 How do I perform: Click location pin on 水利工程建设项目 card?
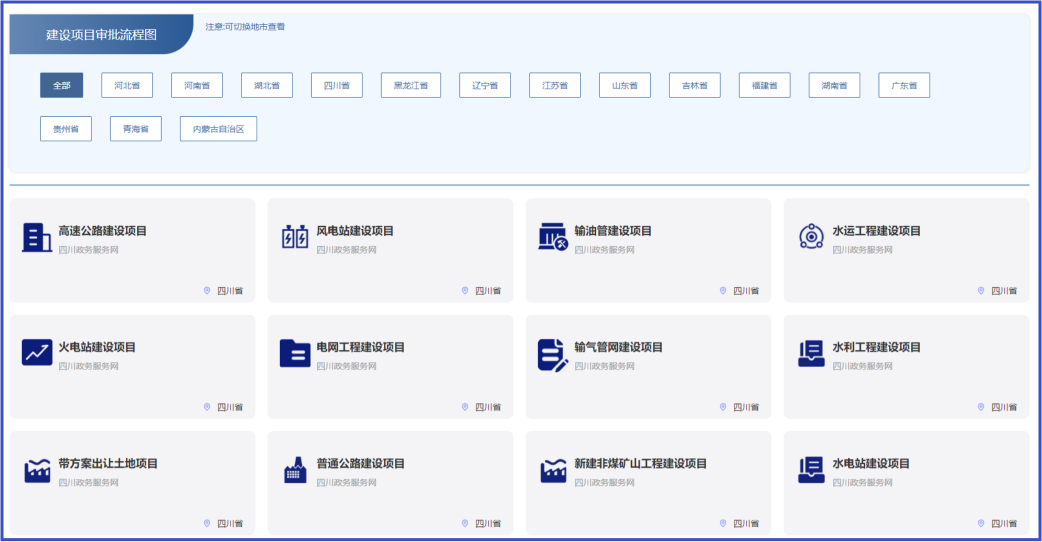[x=981, y=407]
